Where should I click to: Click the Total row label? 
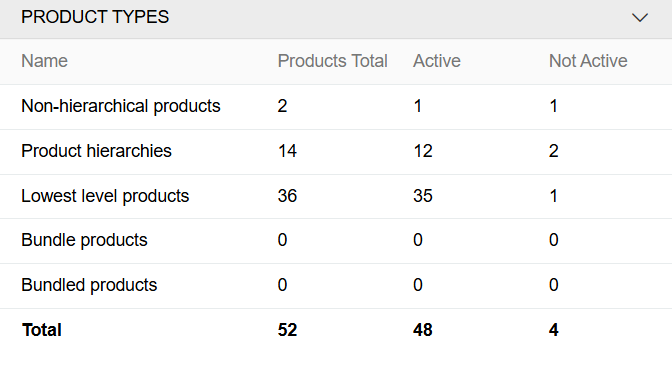tap(42, 330)
